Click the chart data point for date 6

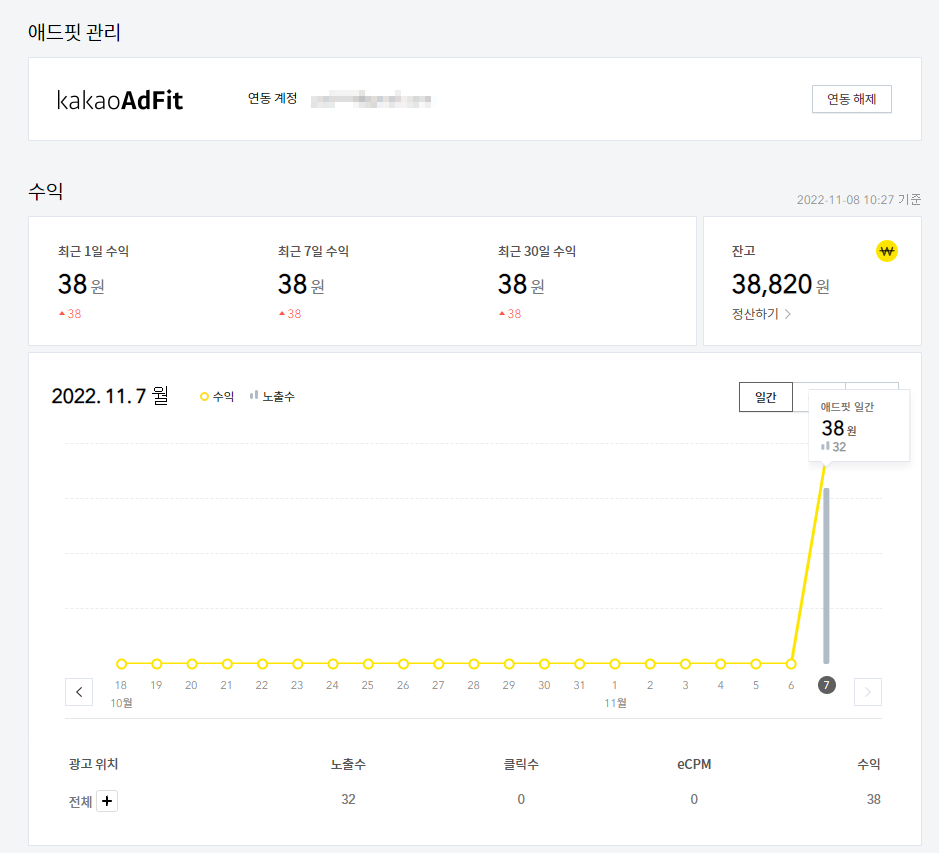(x=791, y=664)
